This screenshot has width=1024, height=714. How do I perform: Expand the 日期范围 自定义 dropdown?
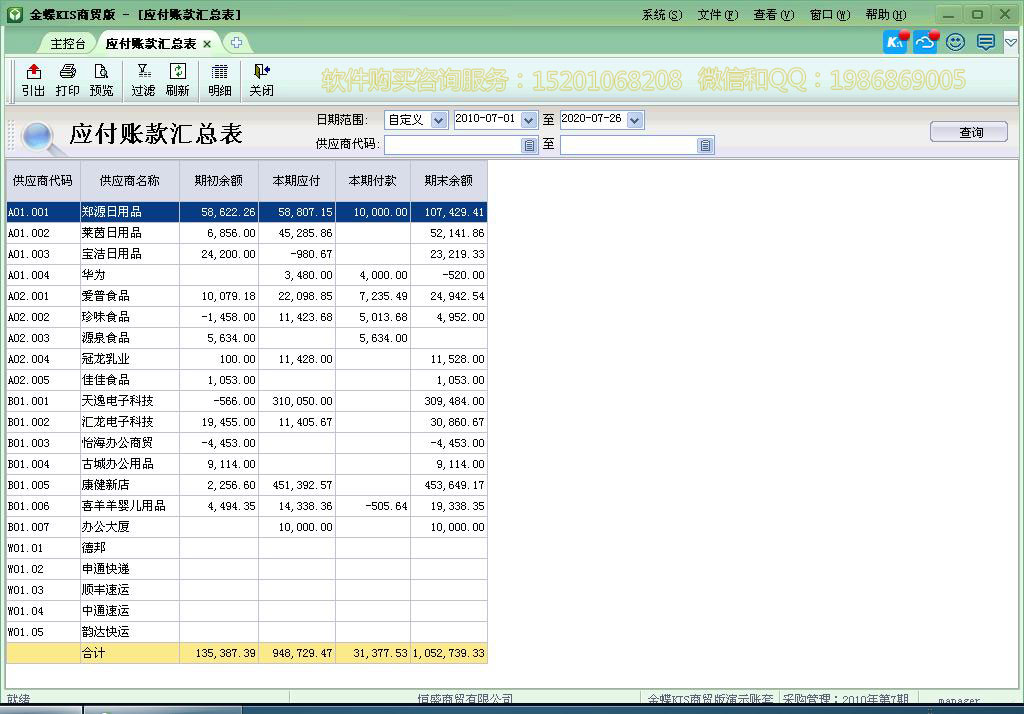coord(438,120)
